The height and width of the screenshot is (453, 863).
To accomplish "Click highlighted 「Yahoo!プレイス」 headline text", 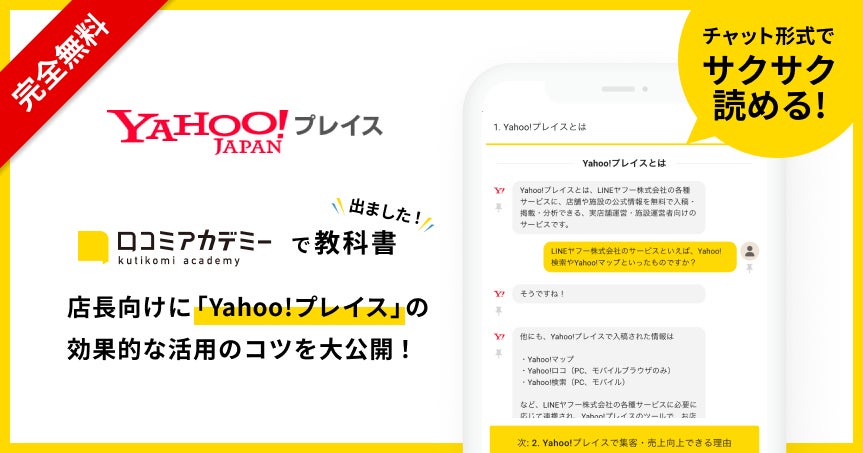I will [299, 308].
